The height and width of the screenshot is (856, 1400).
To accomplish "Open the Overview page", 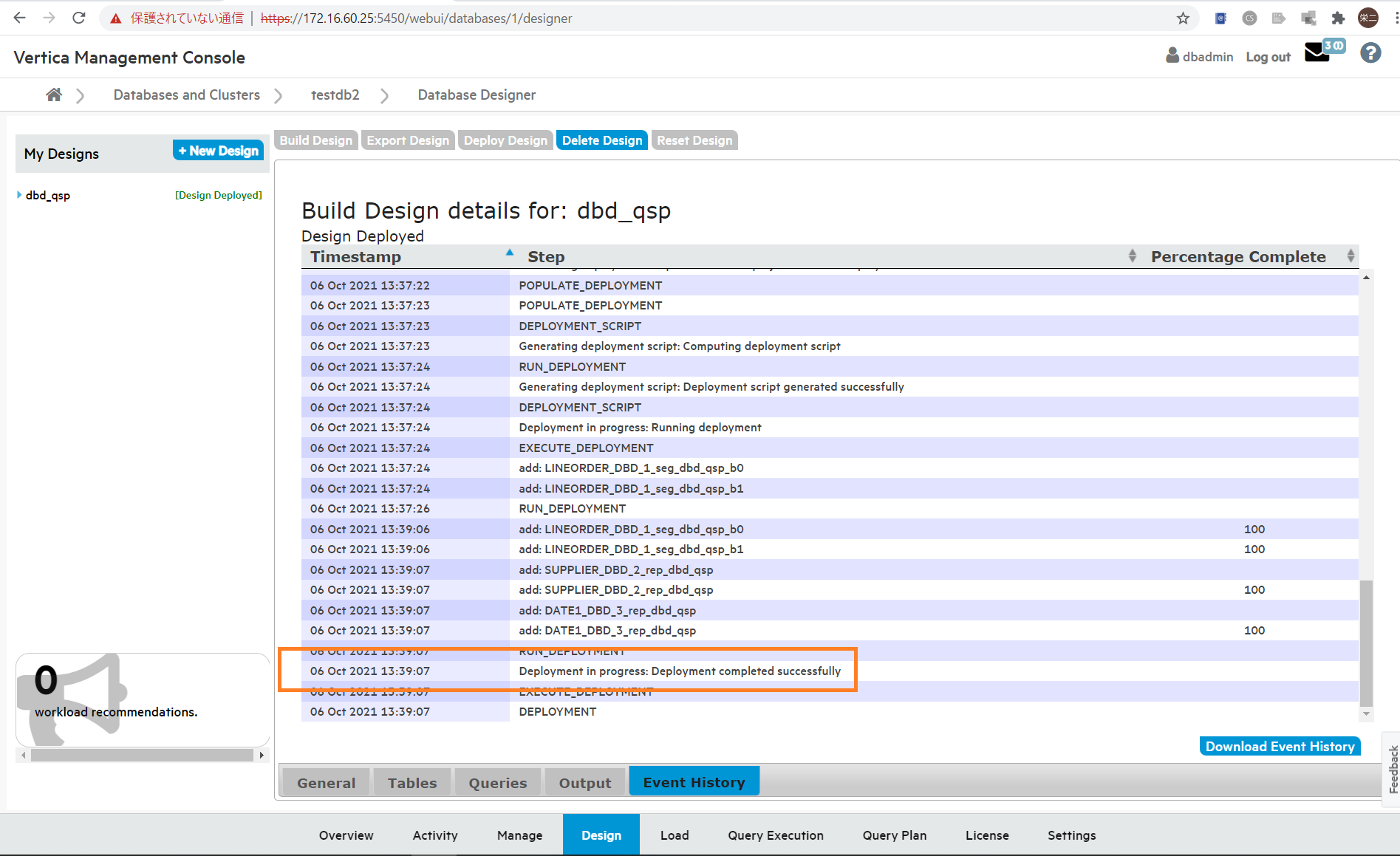I will pyautogui.click(x=346, y=835).
